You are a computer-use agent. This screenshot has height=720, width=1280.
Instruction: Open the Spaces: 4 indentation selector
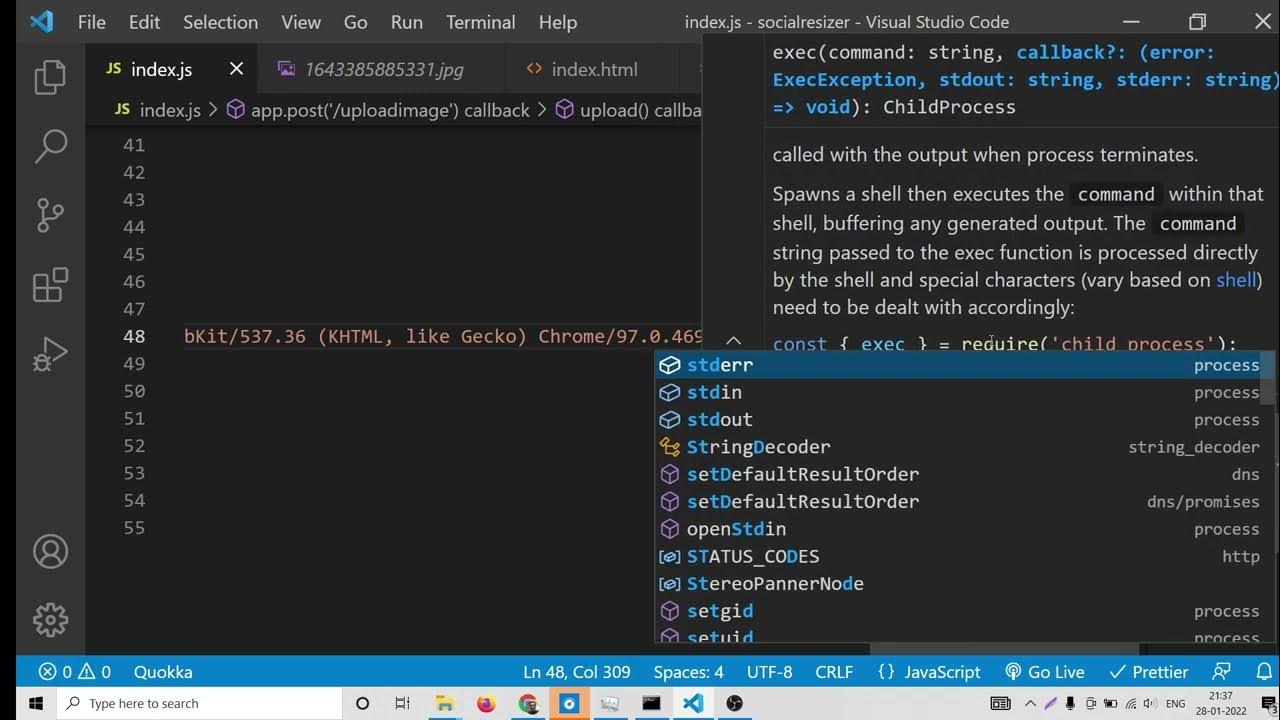[688, 672]
